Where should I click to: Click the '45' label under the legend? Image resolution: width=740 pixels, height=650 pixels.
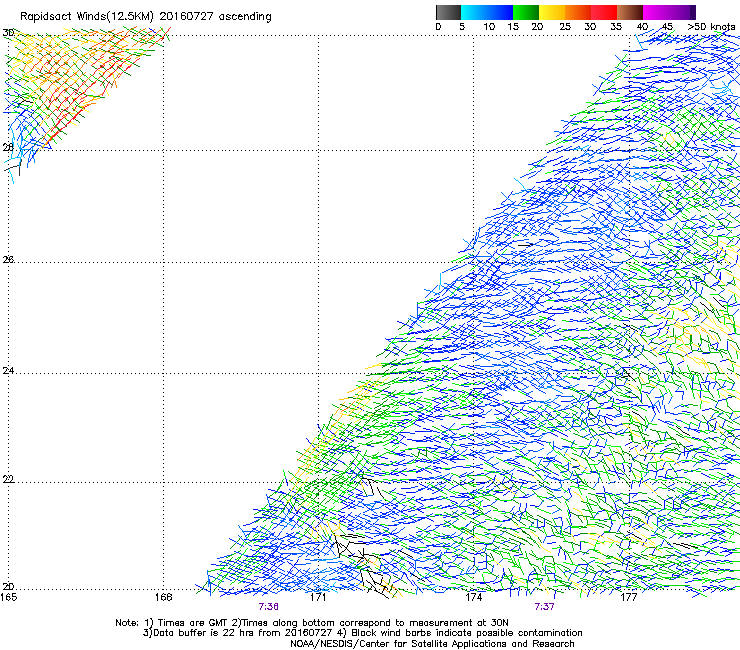tap(667, 27)
